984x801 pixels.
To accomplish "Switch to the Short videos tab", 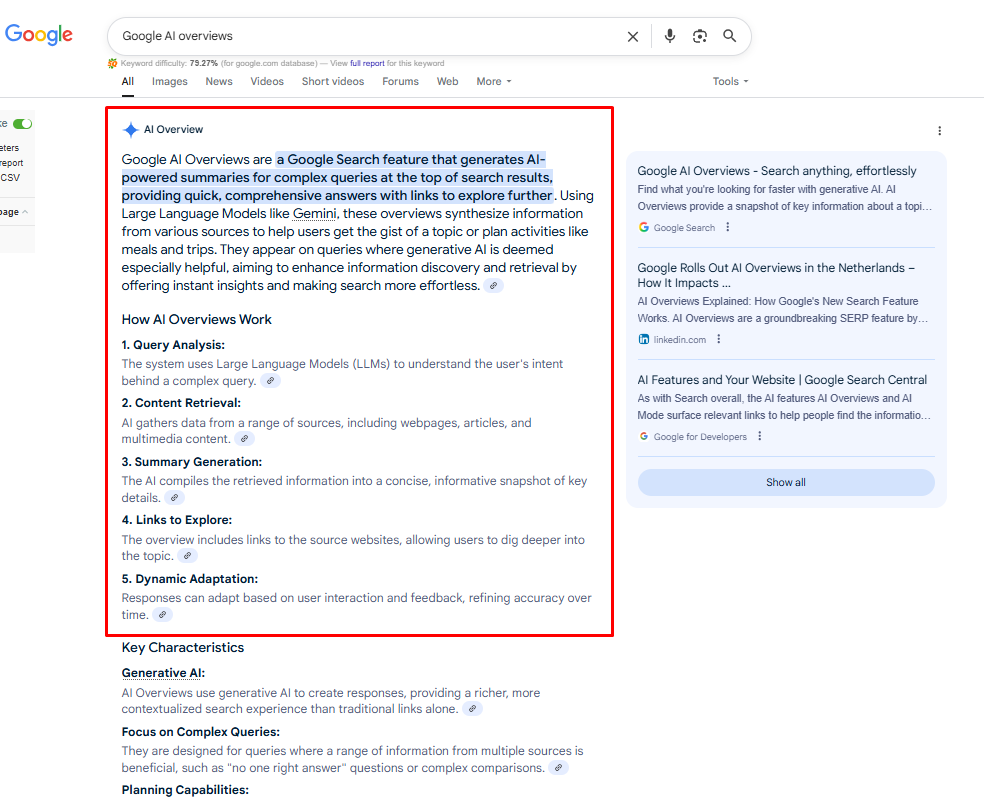I will tap(333, 82).
